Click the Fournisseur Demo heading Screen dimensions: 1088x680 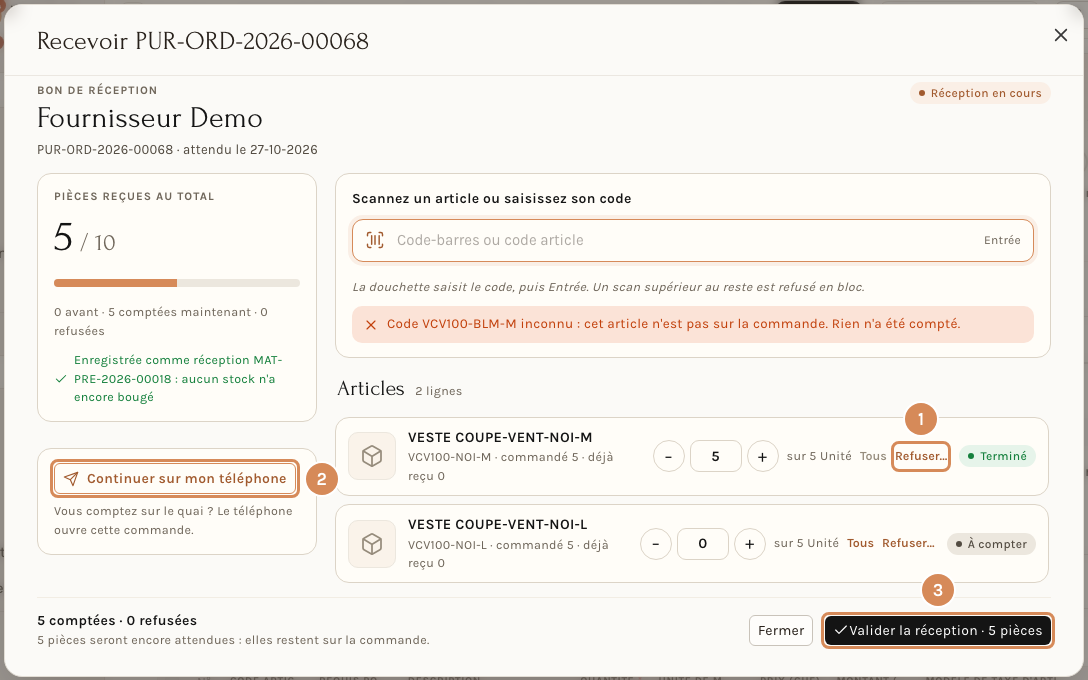(x=150, y=118)
